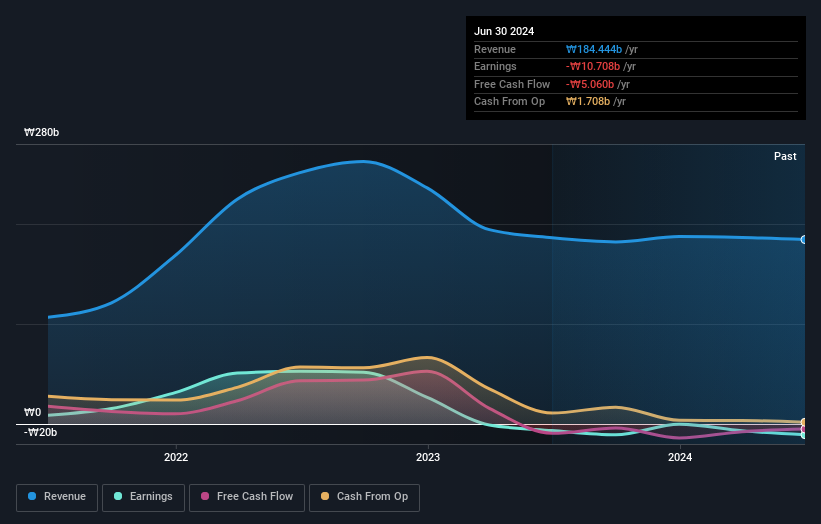The width and height of the screenshot is (821, 524).
Task: Toggle the Cash From Op legend button
Action: click(364, 497)
